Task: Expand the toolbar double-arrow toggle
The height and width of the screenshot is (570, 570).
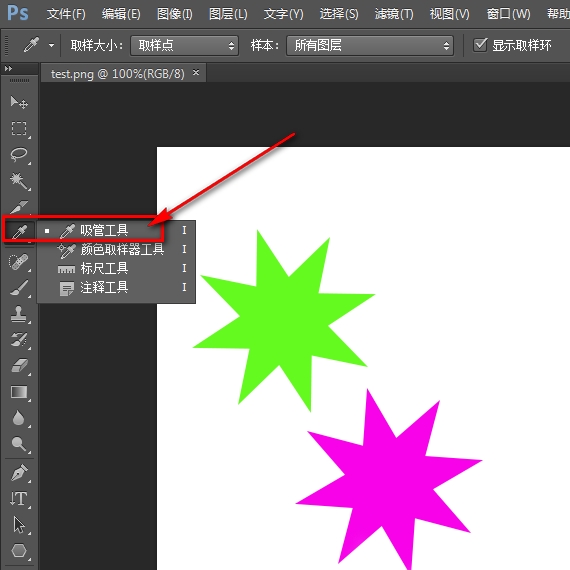Action: [x=8, y=68]
